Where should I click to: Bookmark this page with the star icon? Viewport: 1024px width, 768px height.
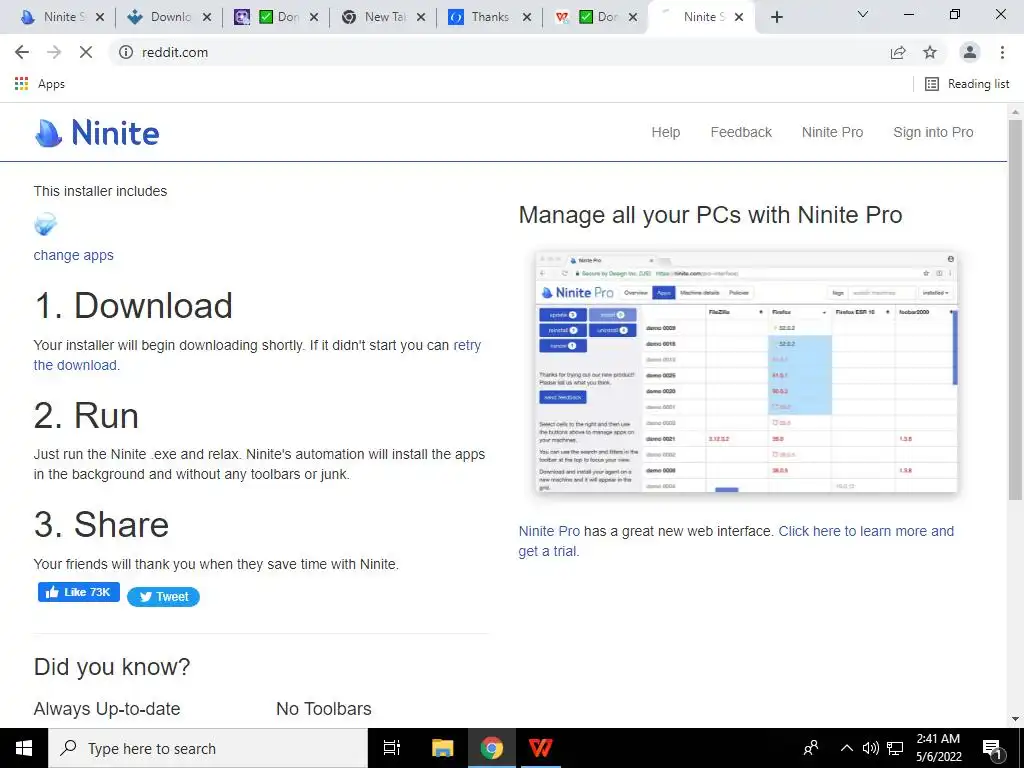click(x=930, y=52)
